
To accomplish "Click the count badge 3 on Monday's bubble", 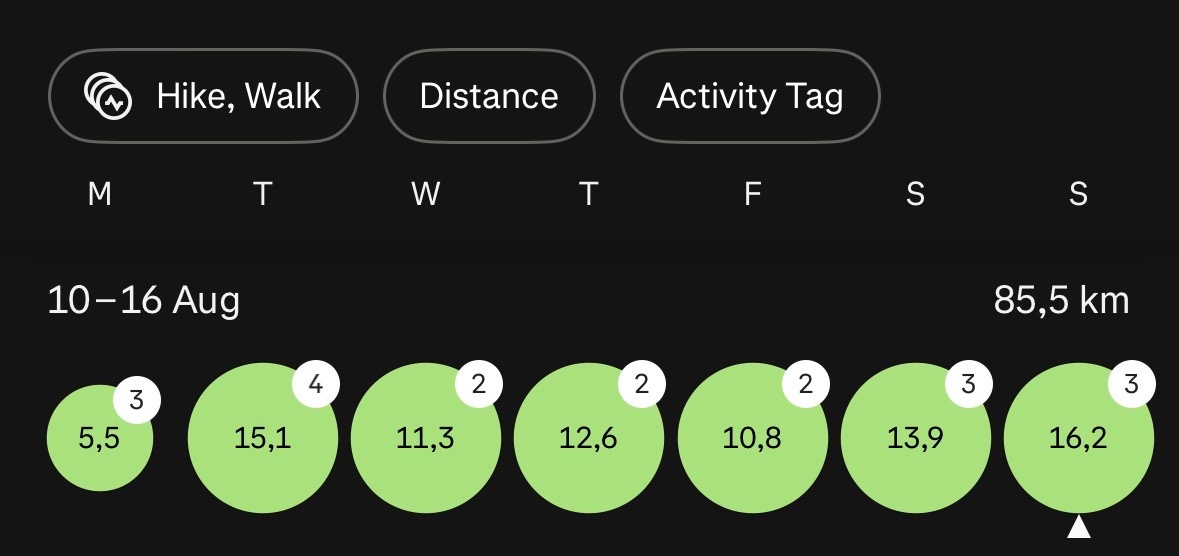I will pyautogui.click(x=137, y=400).
